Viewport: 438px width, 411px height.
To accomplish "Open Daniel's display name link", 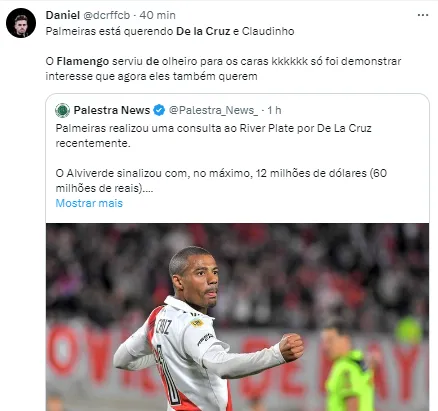I will pyautogui.click(x=63, y=15).
